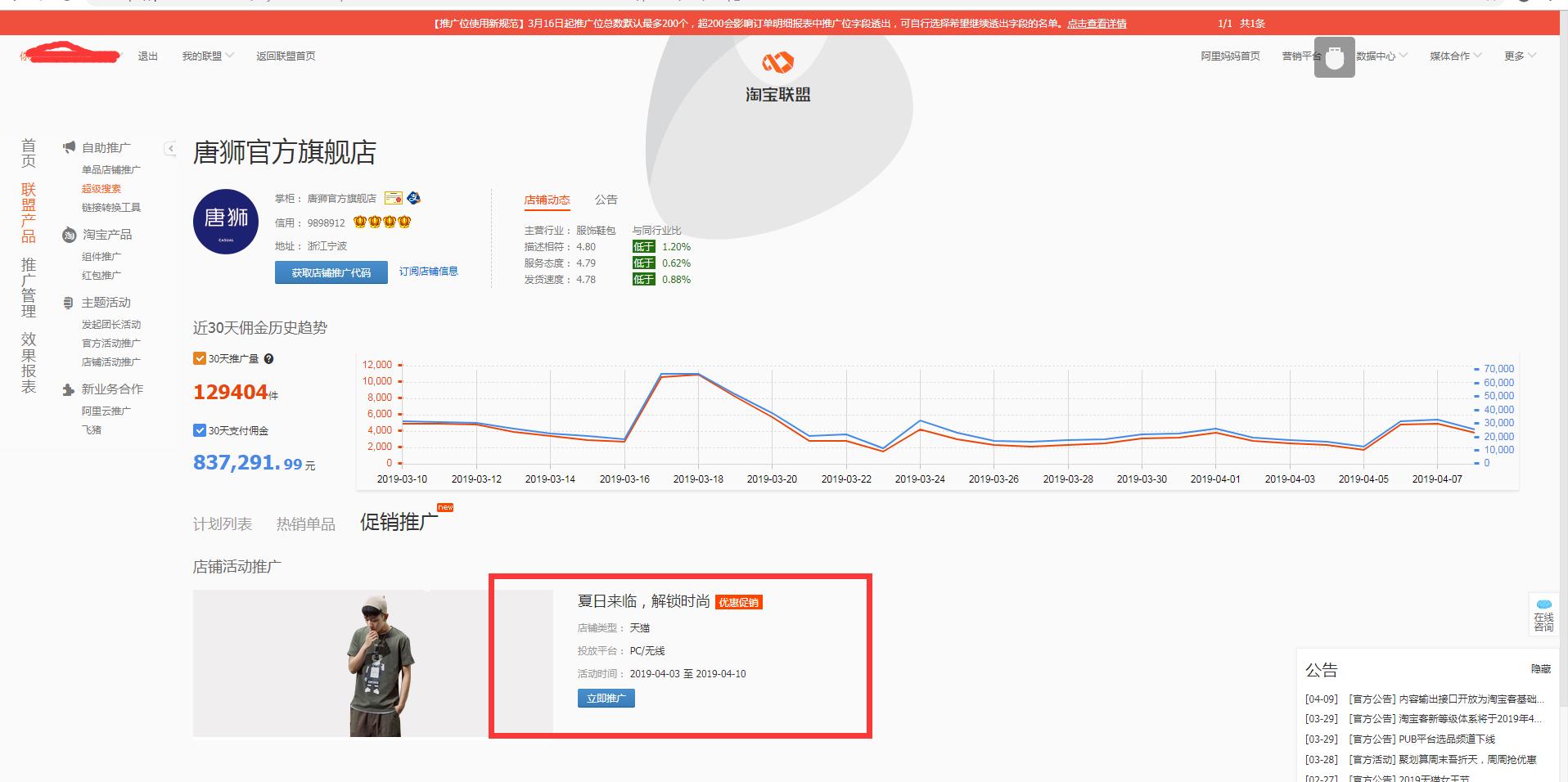Toggle the 30天推广量 checkbox

click(200, 358)
